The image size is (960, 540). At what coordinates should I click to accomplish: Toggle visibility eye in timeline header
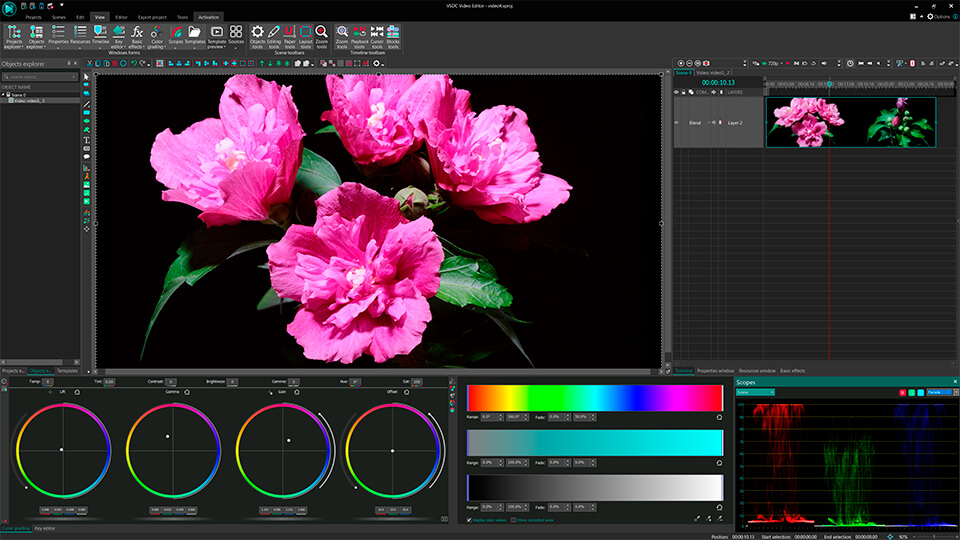(677, 92)
